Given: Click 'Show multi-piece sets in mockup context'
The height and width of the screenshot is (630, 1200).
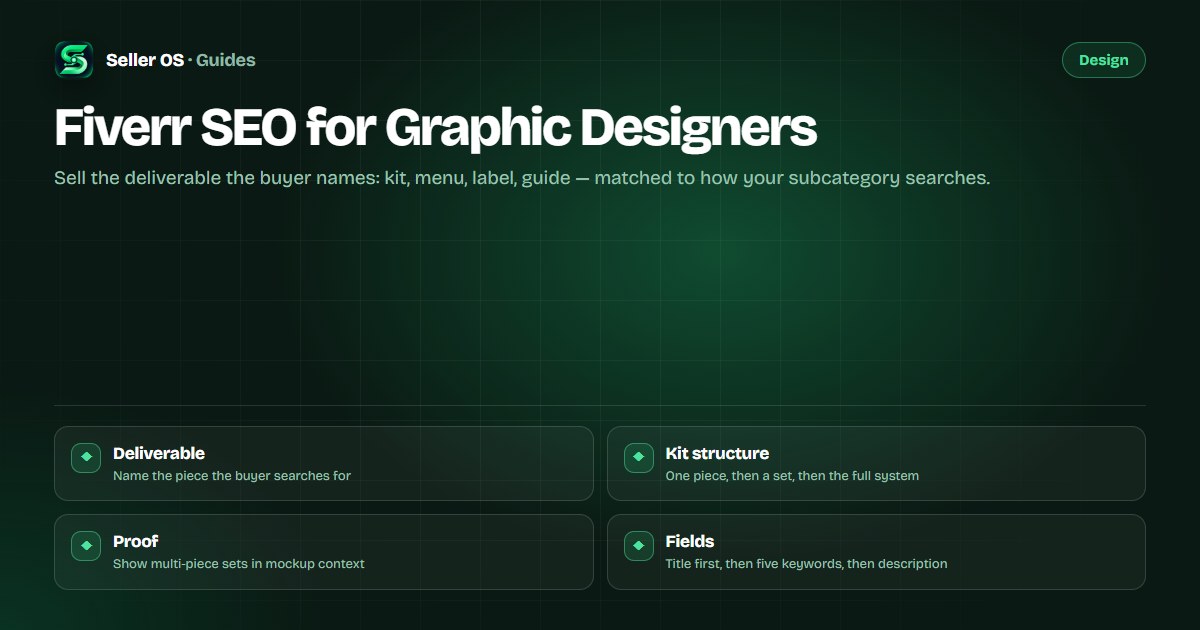Looking at the screenshot, I should tap(239, 564).
